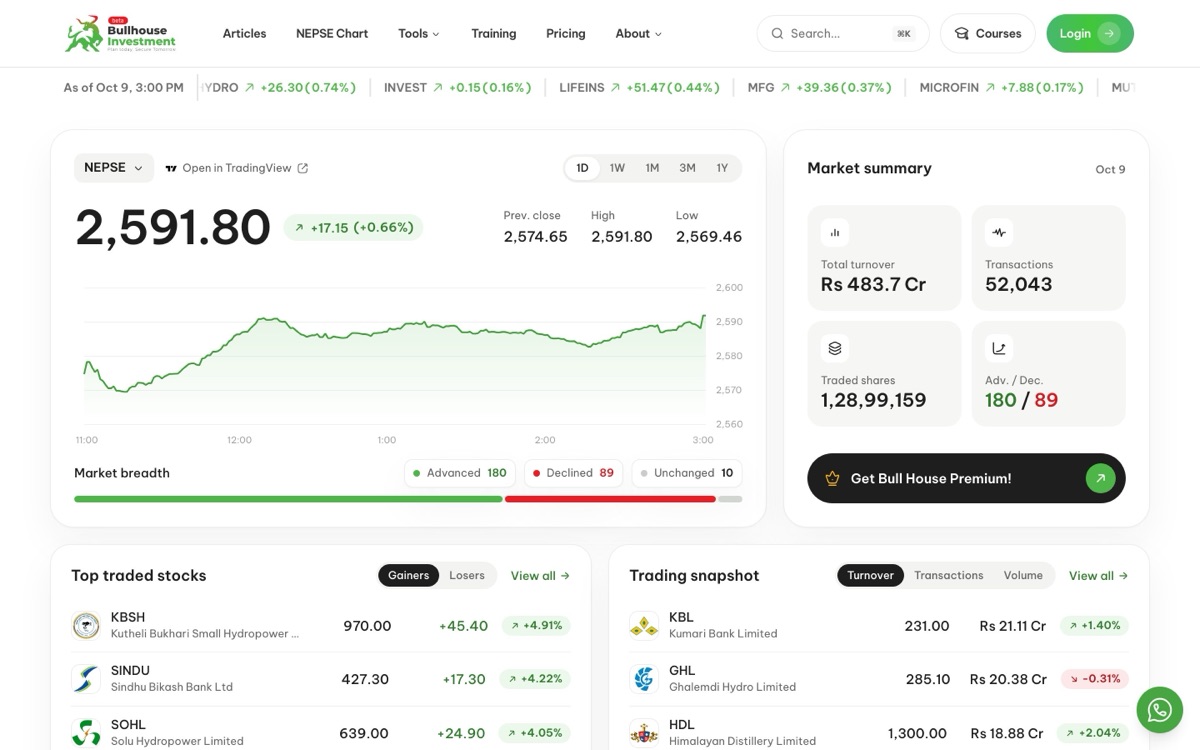Click the ⌘K shortcut badge in search
Screen dimensions: 1200x750
(x=904, y=34)
